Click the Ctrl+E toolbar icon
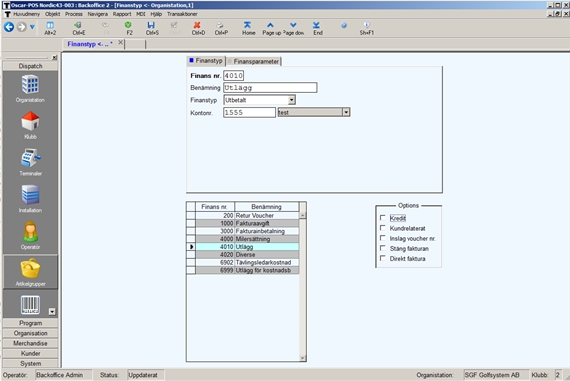This screenshot has width=570, height=381. (x=78, y=25)
